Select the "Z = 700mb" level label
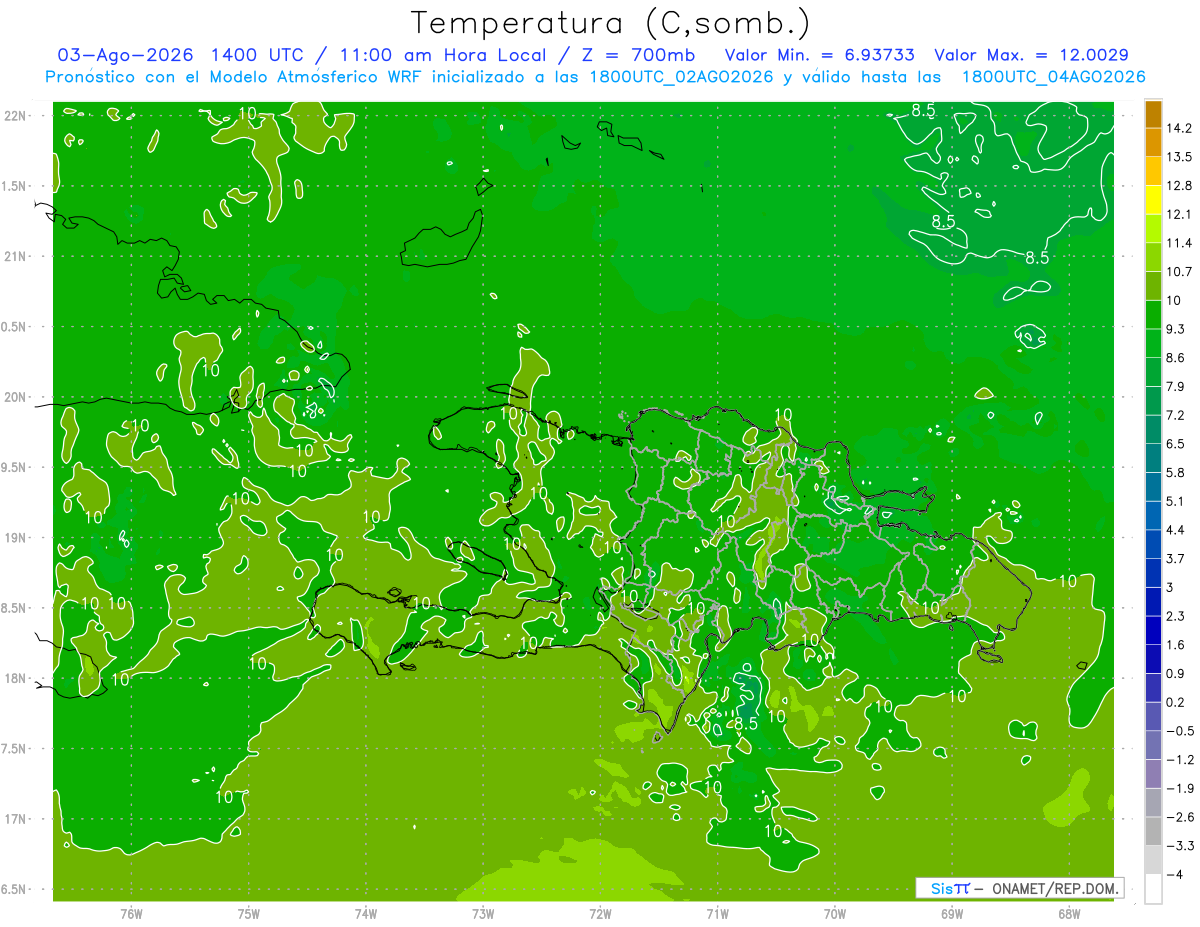The height and width of the screenshot is (927, 1200). pos(639,55)
